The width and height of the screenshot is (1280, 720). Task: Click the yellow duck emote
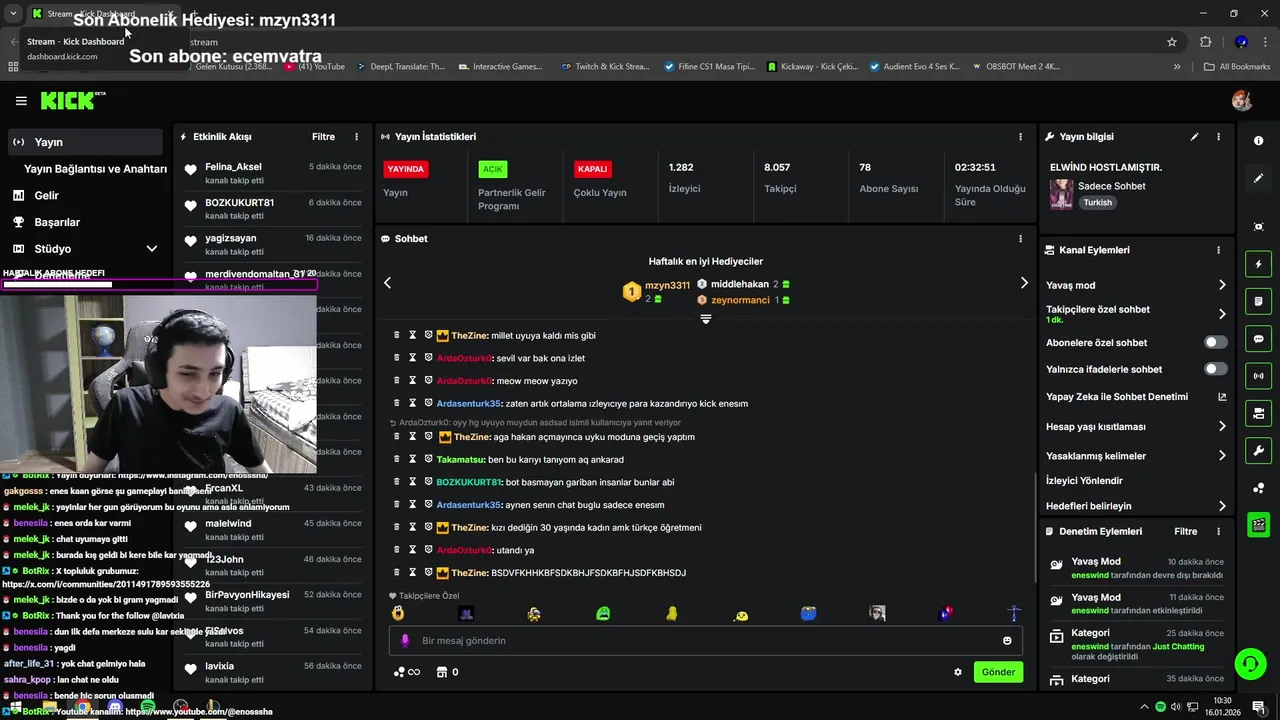(672, 613)
